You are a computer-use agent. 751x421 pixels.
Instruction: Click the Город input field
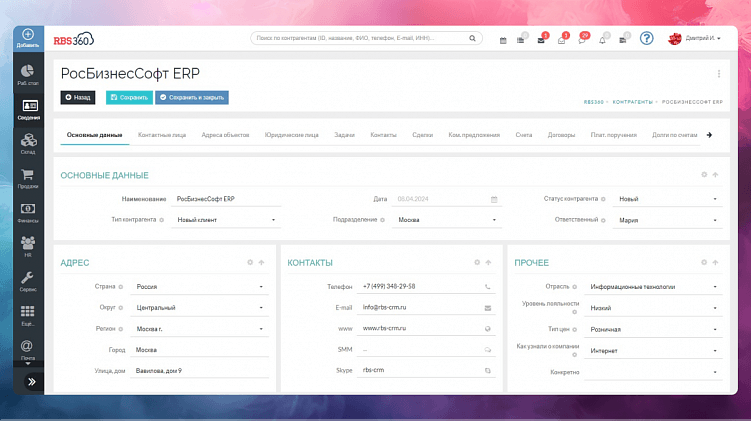point(200,350)
